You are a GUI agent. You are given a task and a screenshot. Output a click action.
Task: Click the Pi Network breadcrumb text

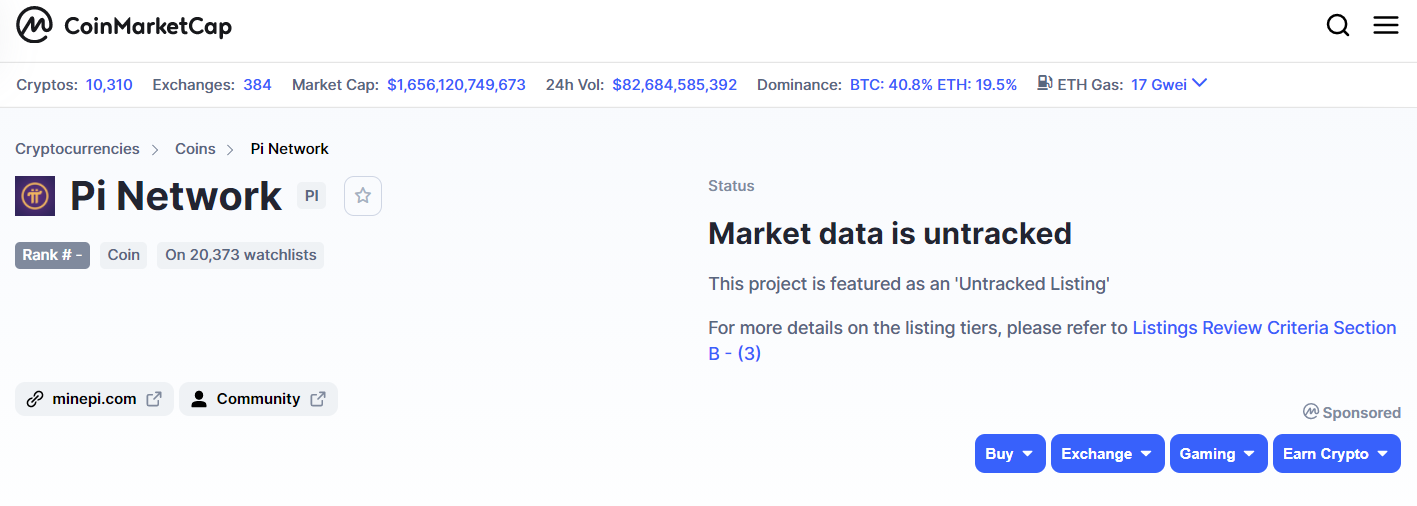(290, 149)
